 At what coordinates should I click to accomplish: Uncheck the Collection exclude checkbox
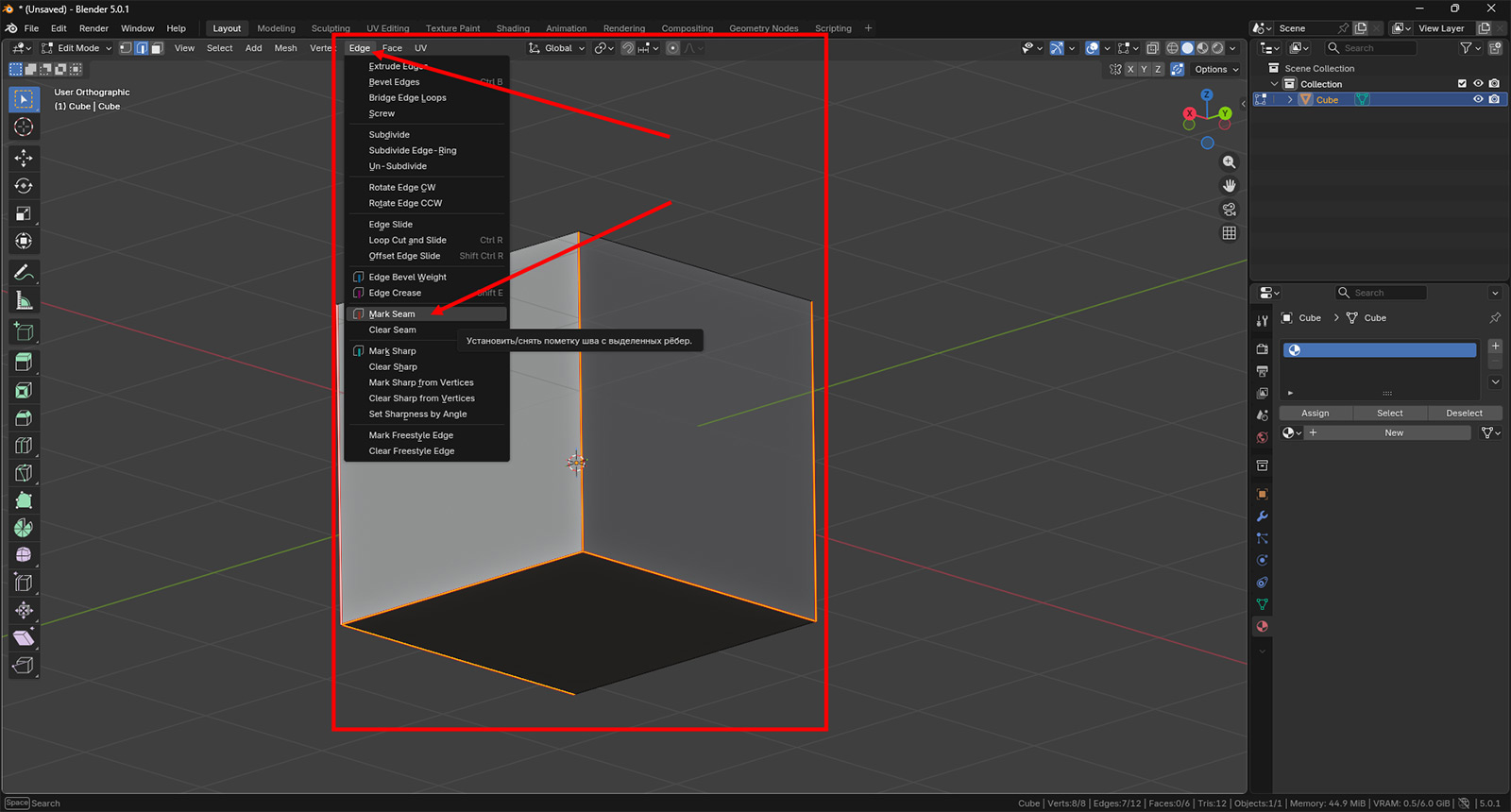tap(1462, 84)
